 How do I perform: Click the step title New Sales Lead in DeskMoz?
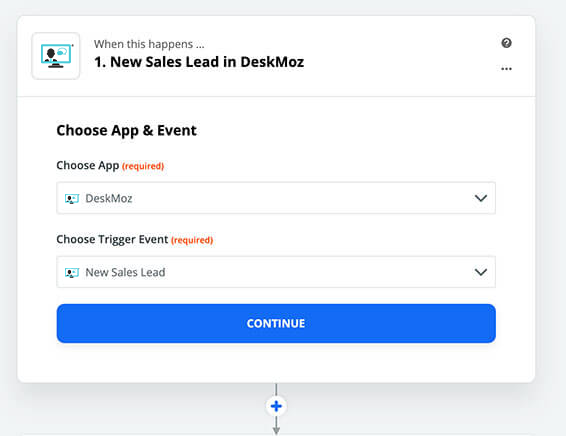199,62
